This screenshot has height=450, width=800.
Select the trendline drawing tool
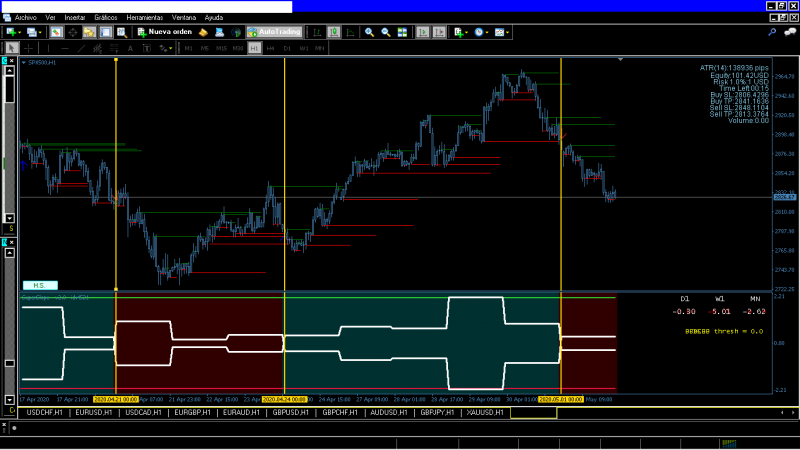click(81, 48)
